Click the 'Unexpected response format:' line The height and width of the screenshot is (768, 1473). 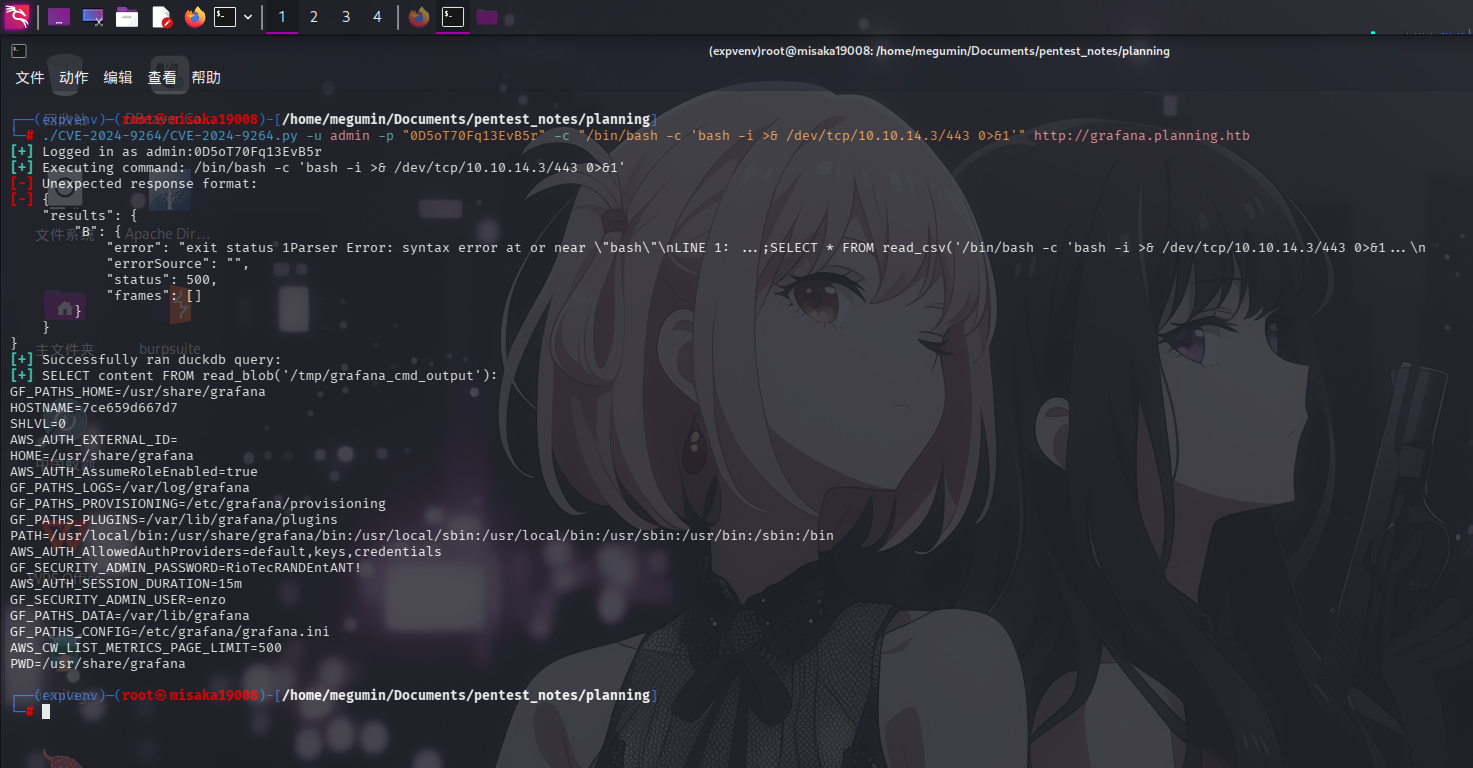click(134, 183)
